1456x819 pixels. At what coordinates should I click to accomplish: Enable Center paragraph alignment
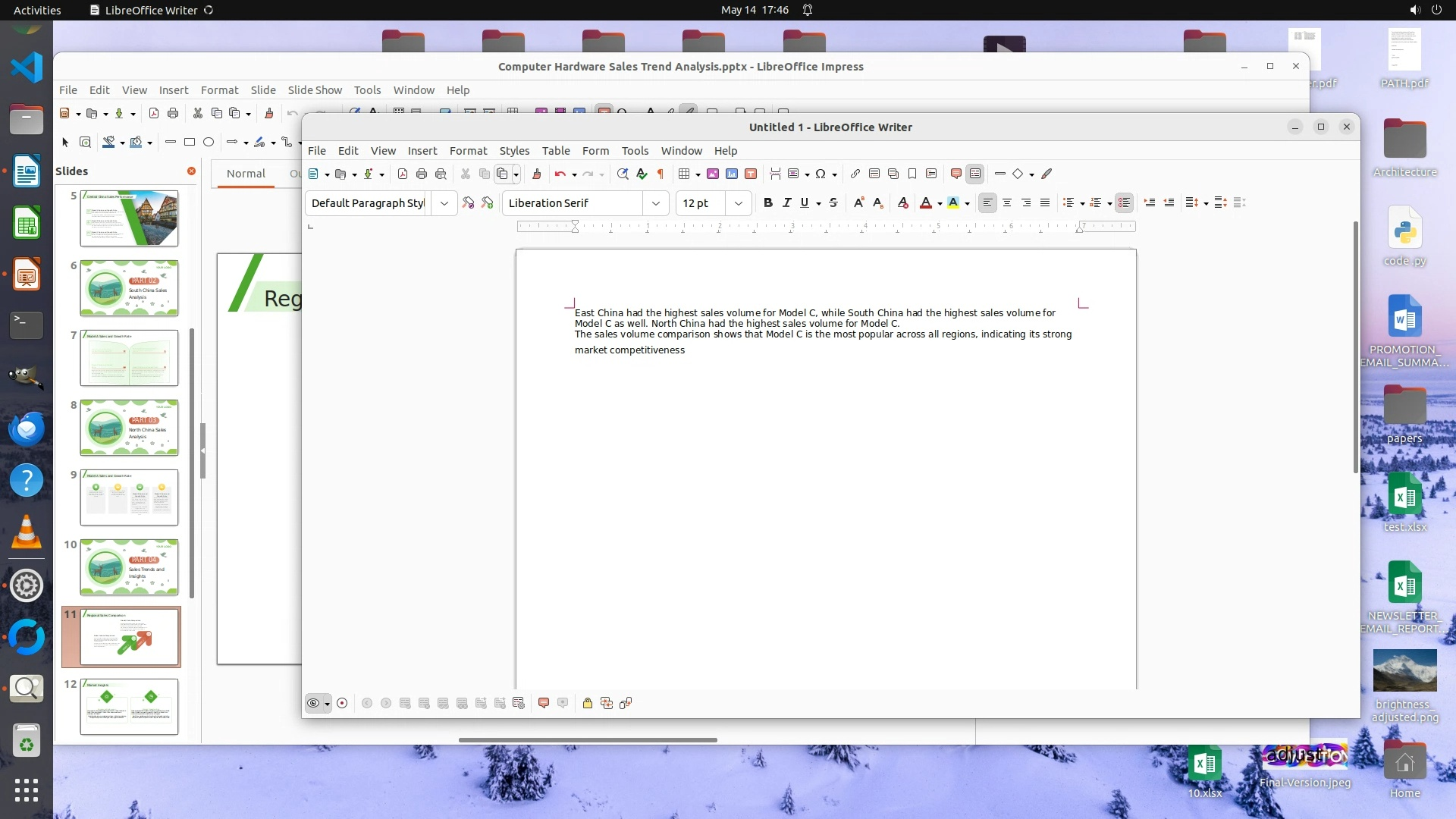pos(1006,202)
